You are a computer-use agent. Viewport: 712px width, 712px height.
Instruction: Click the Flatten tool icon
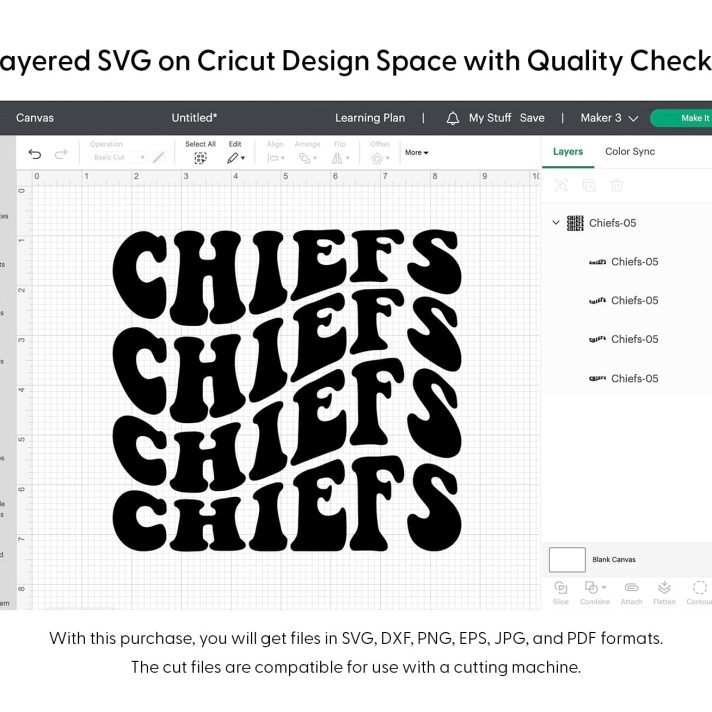click(664, 587)
